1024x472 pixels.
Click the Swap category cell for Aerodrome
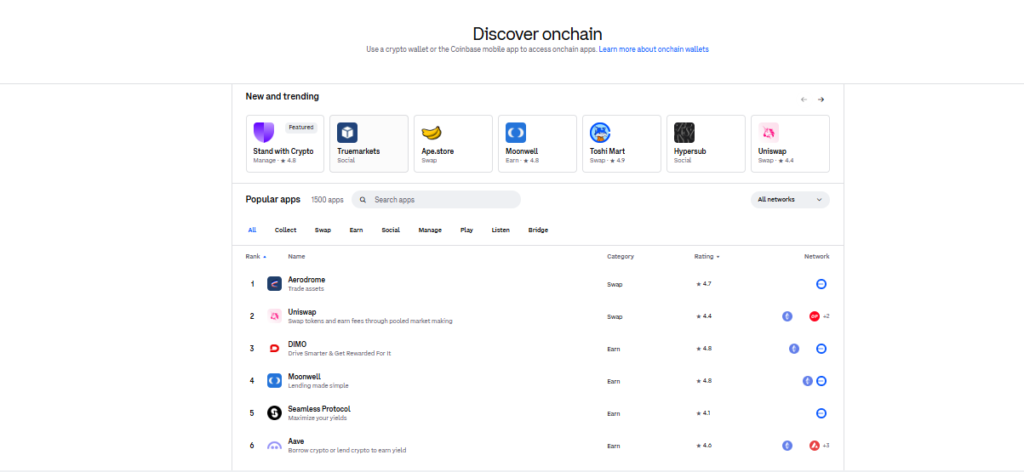(615, 284)
